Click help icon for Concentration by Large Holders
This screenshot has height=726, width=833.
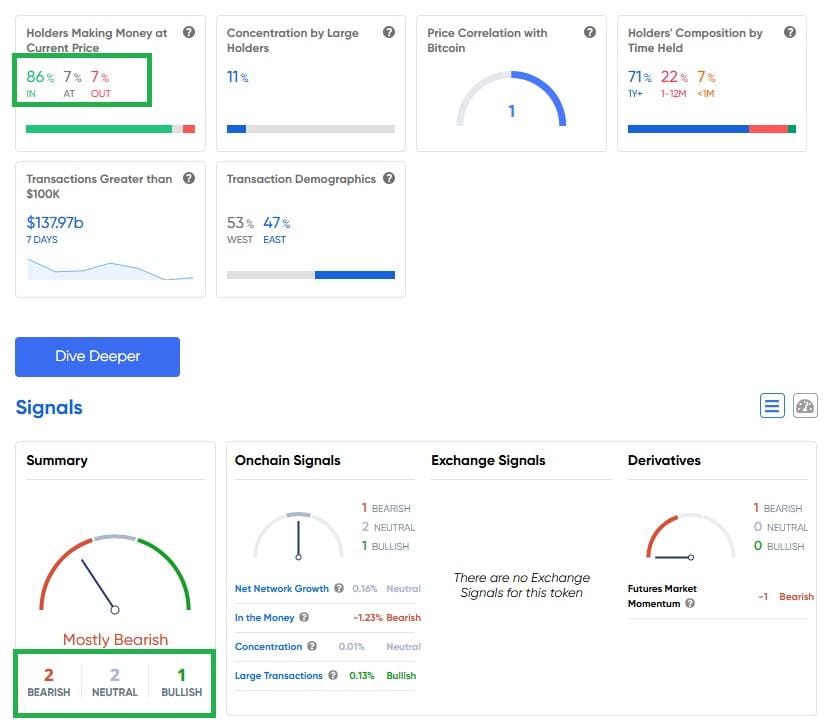[x=389, y=33]
